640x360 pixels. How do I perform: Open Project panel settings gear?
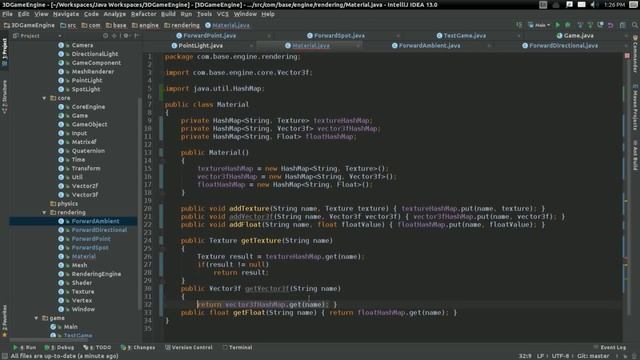tap(126, 36)
